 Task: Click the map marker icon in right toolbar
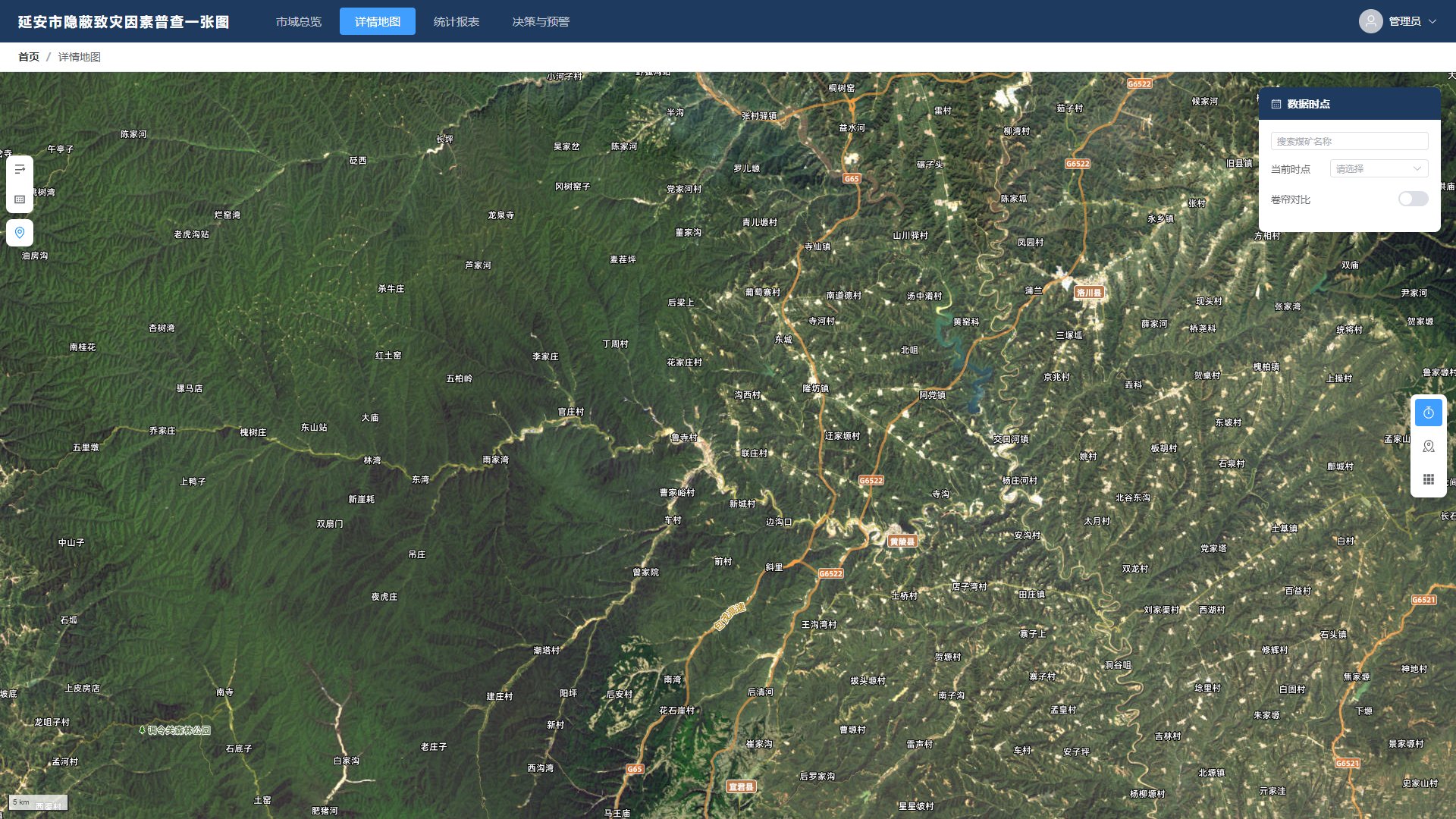(x=1428, y=446)
